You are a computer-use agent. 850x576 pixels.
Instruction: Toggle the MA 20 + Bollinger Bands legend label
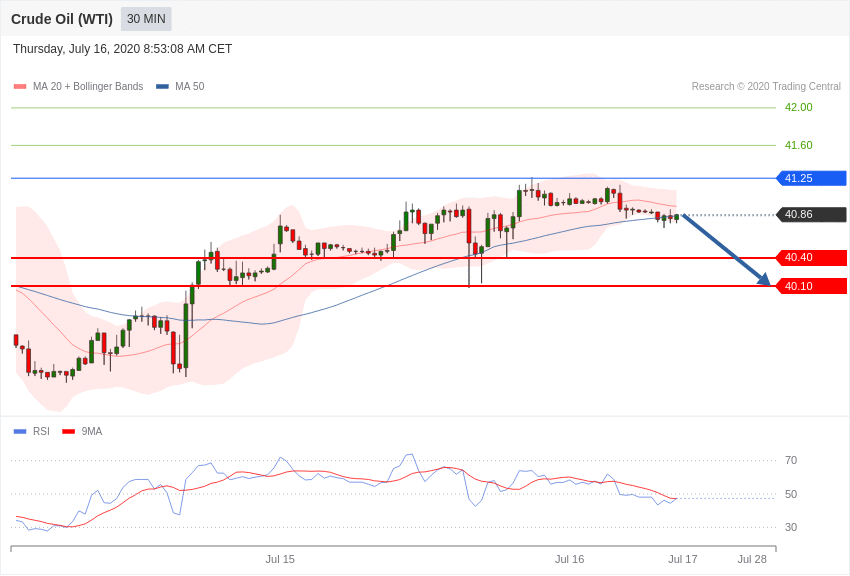(x=88, y=87)
